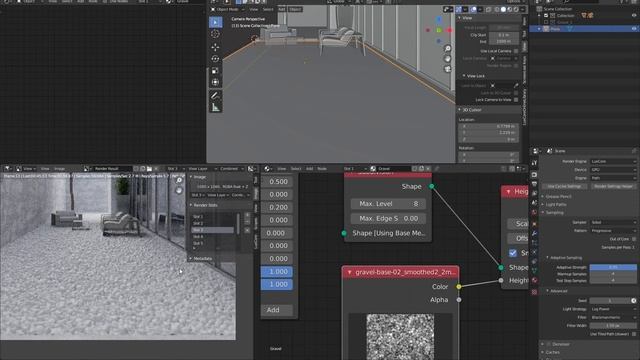Viewport: 640px width, 360px height.
Task: Open the Device dropdown showing GPU
Action: click(613, 169)
